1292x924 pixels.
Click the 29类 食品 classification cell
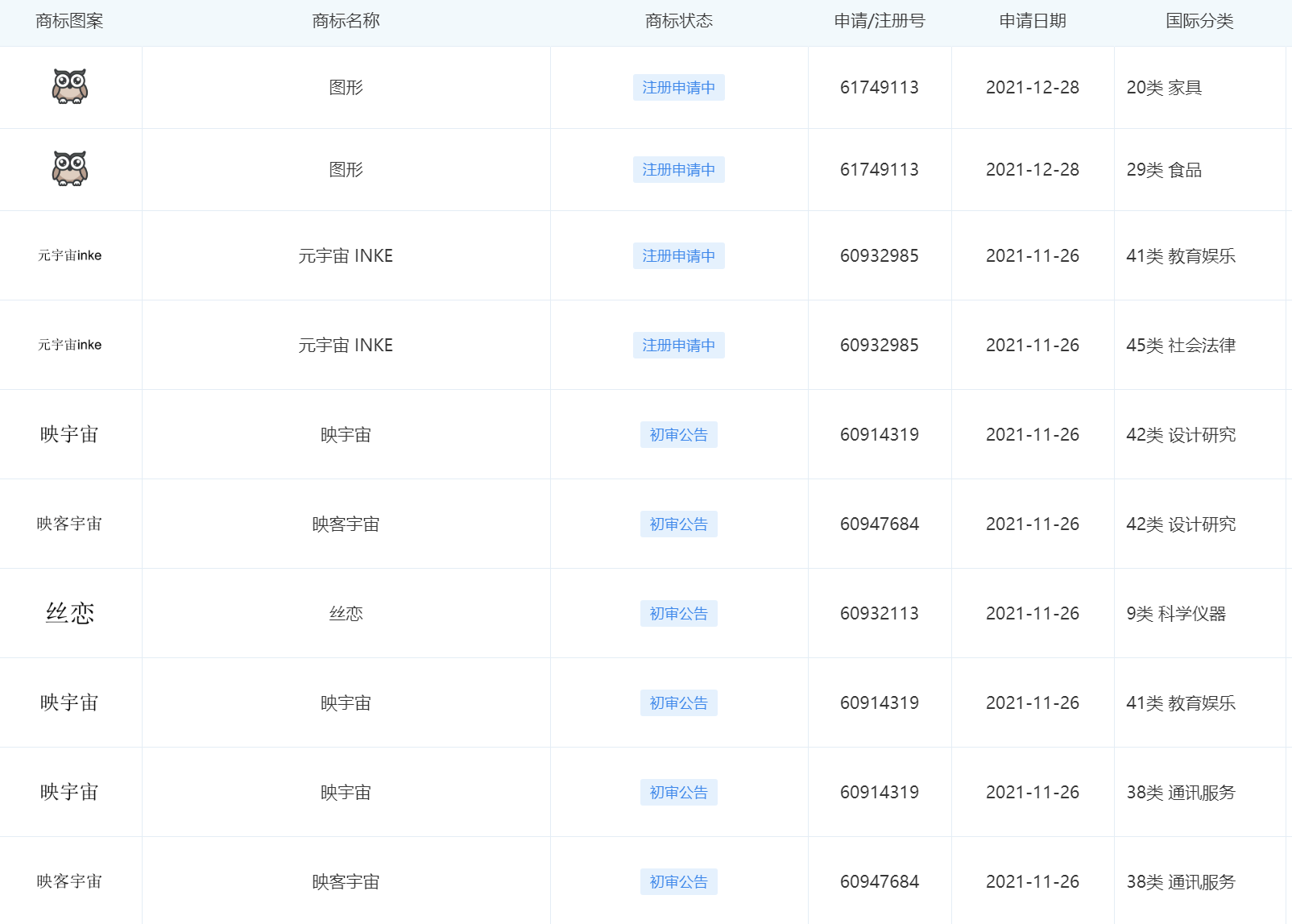pos(1164,169)
